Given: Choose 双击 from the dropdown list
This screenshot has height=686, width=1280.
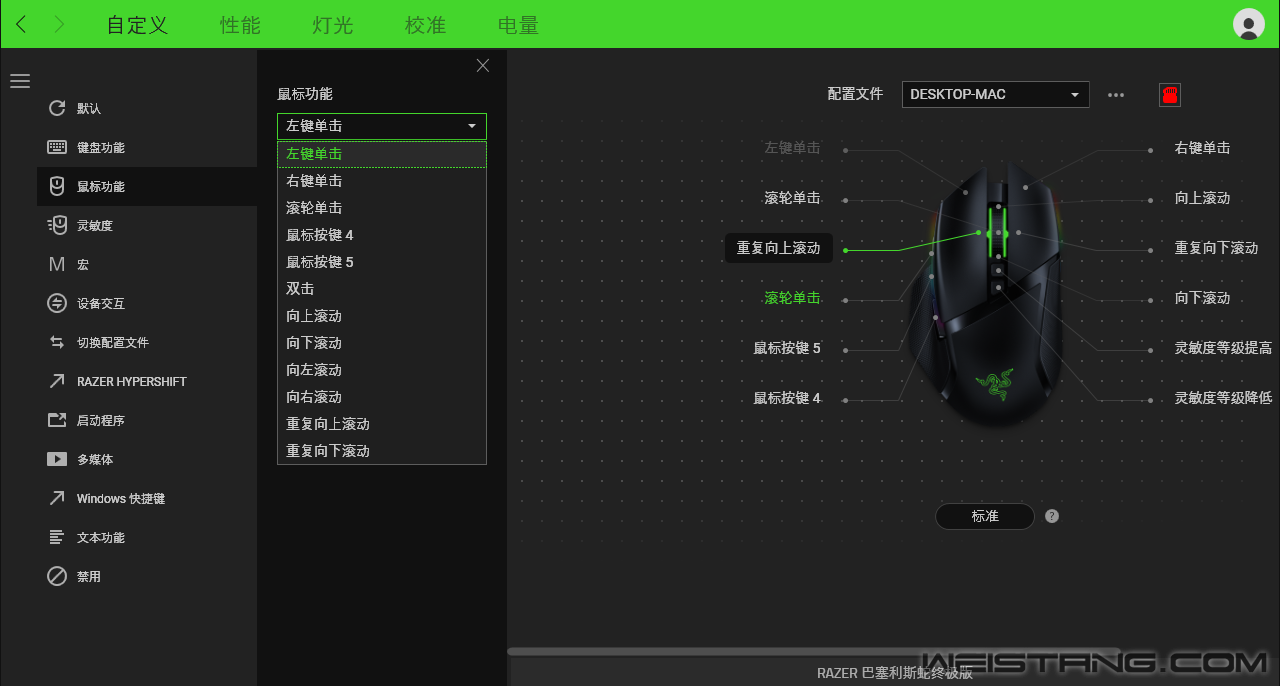Looking at the screenshot, I should (300, 289).
